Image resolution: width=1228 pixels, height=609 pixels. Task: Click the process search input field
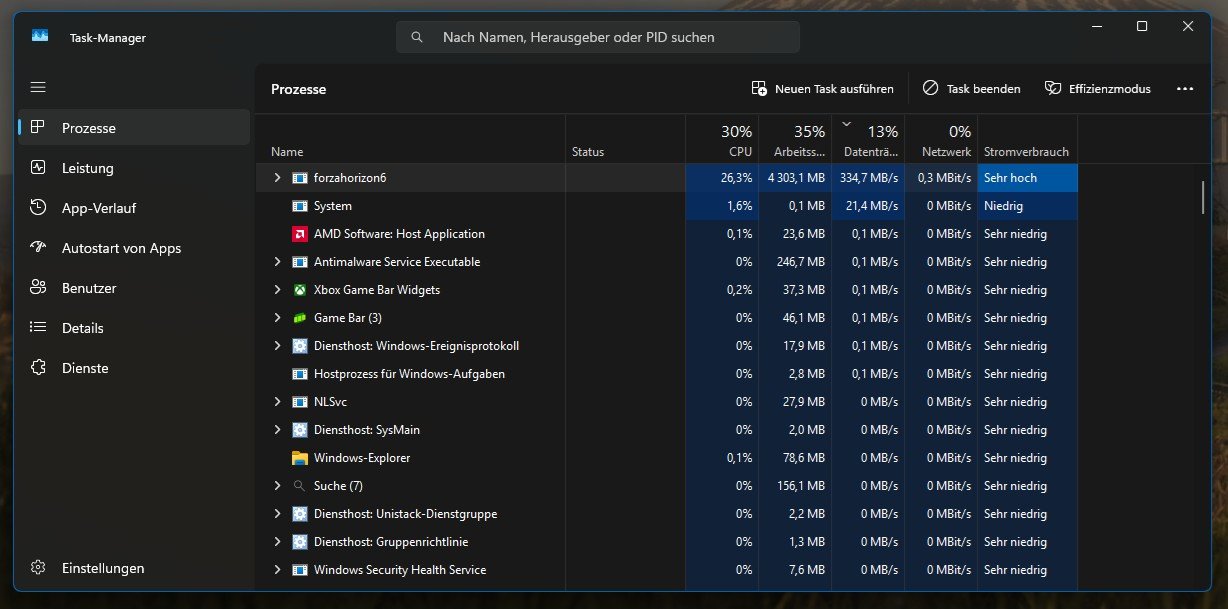(598, 38)
